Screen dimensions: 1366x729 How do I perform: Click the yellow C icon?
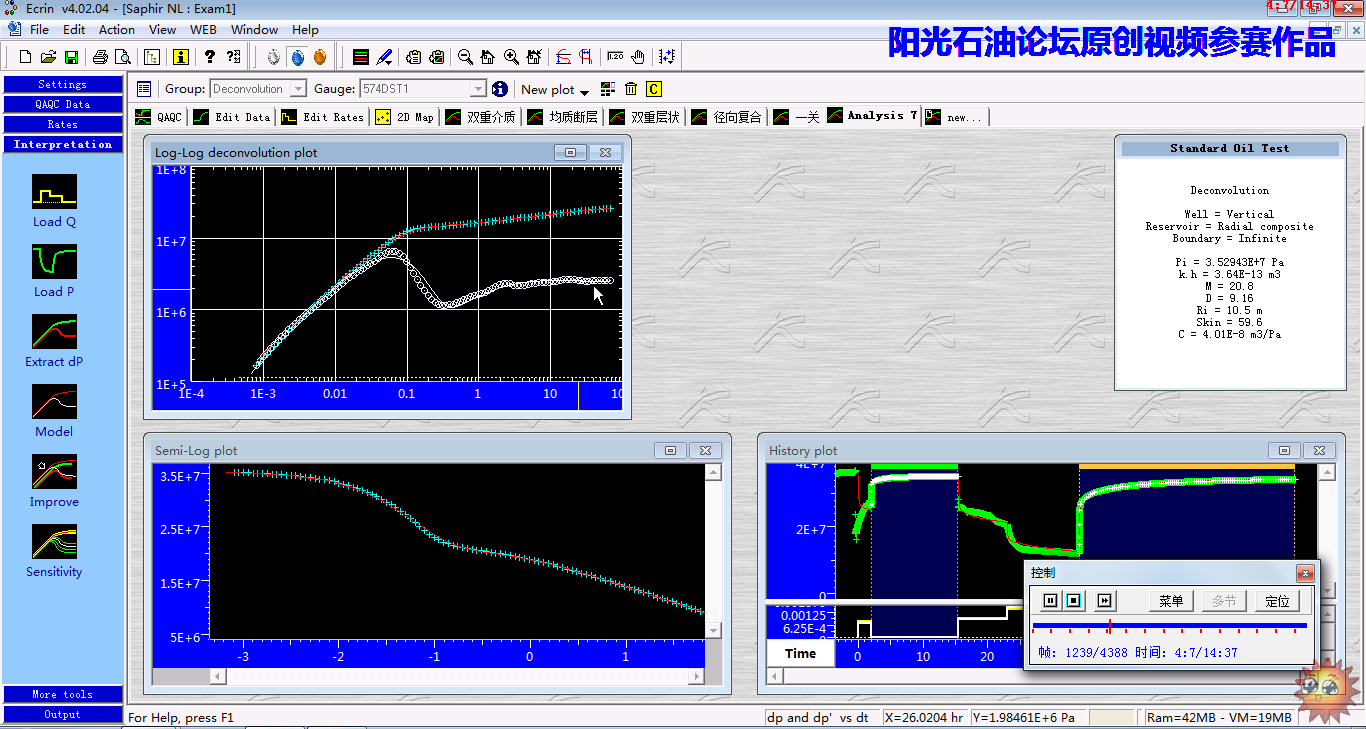(654, 89)
